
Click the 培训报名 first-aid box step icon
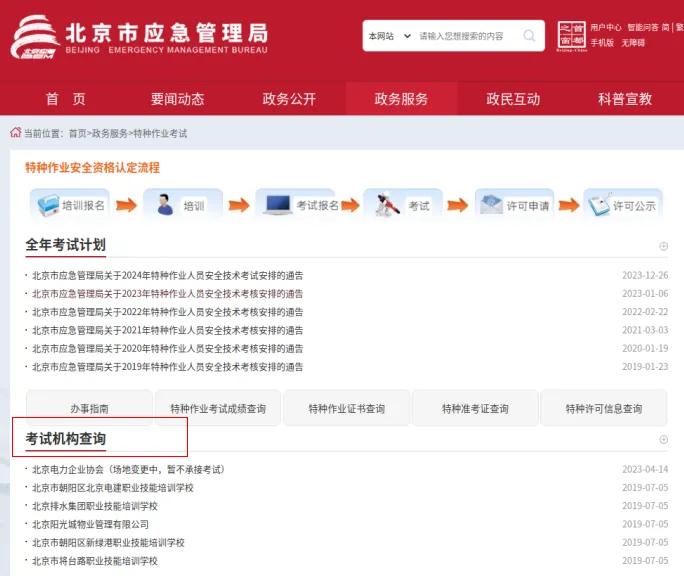coord(48,205)
